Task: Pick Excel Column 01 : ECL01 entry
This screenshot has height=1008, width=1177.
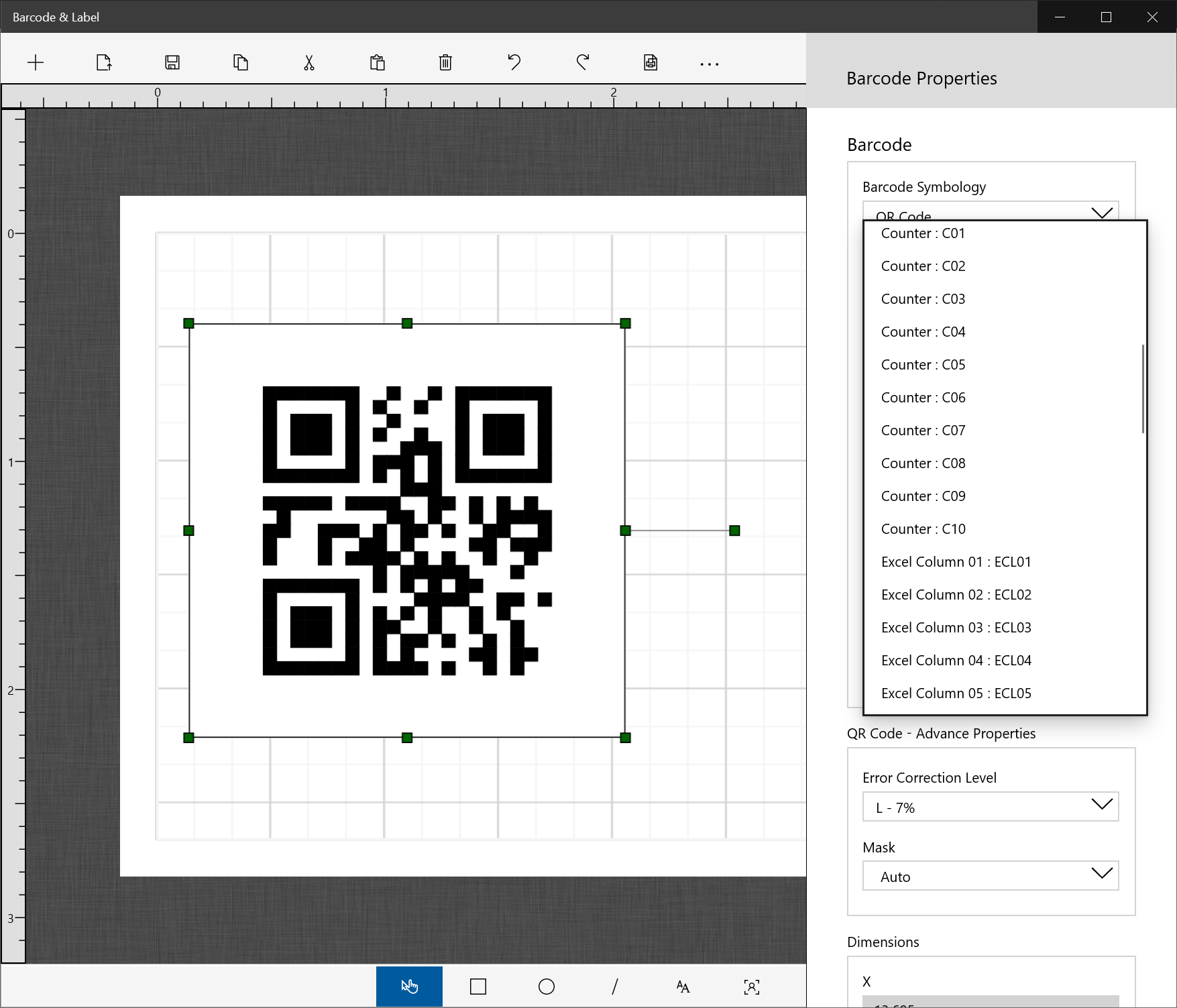Action: (1005, 562)
